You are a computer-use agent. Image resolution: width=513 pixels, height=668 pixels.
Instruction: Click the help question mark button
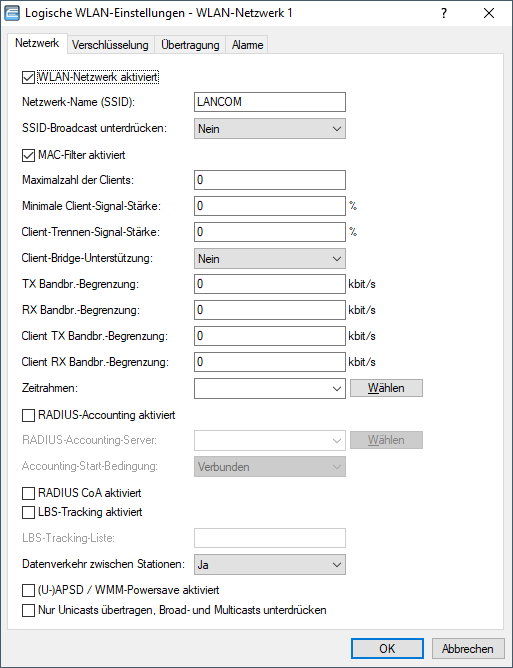(x=444, y=13)
